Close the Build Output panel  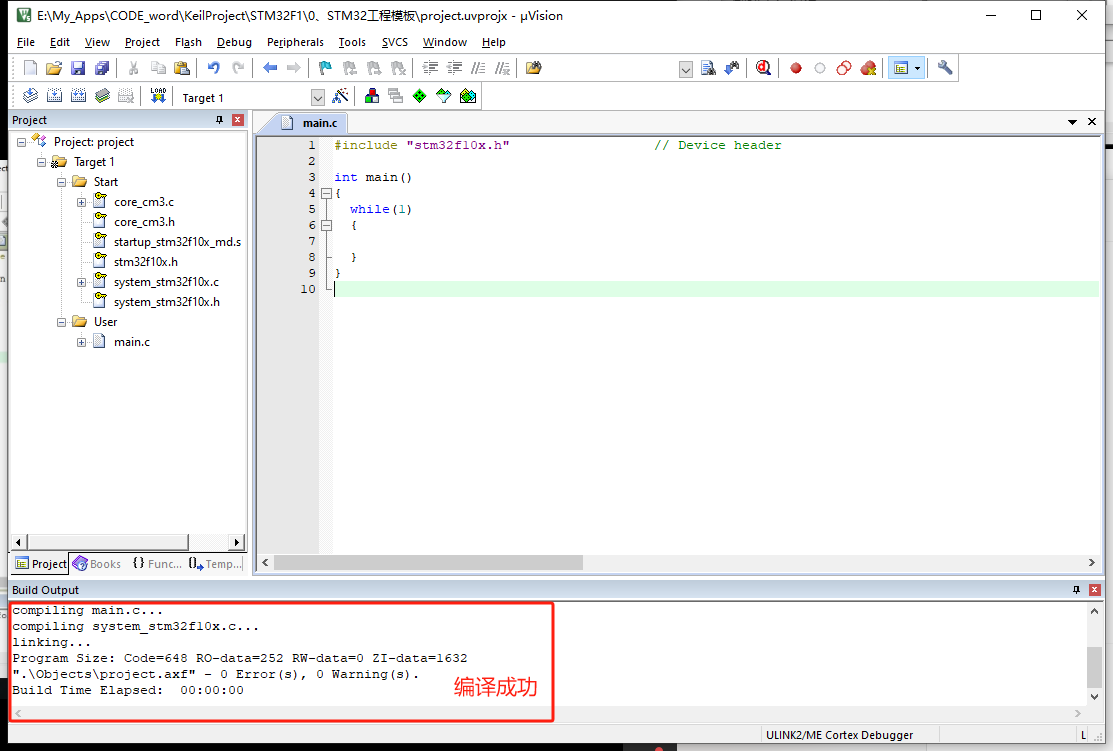point(1095,590)
